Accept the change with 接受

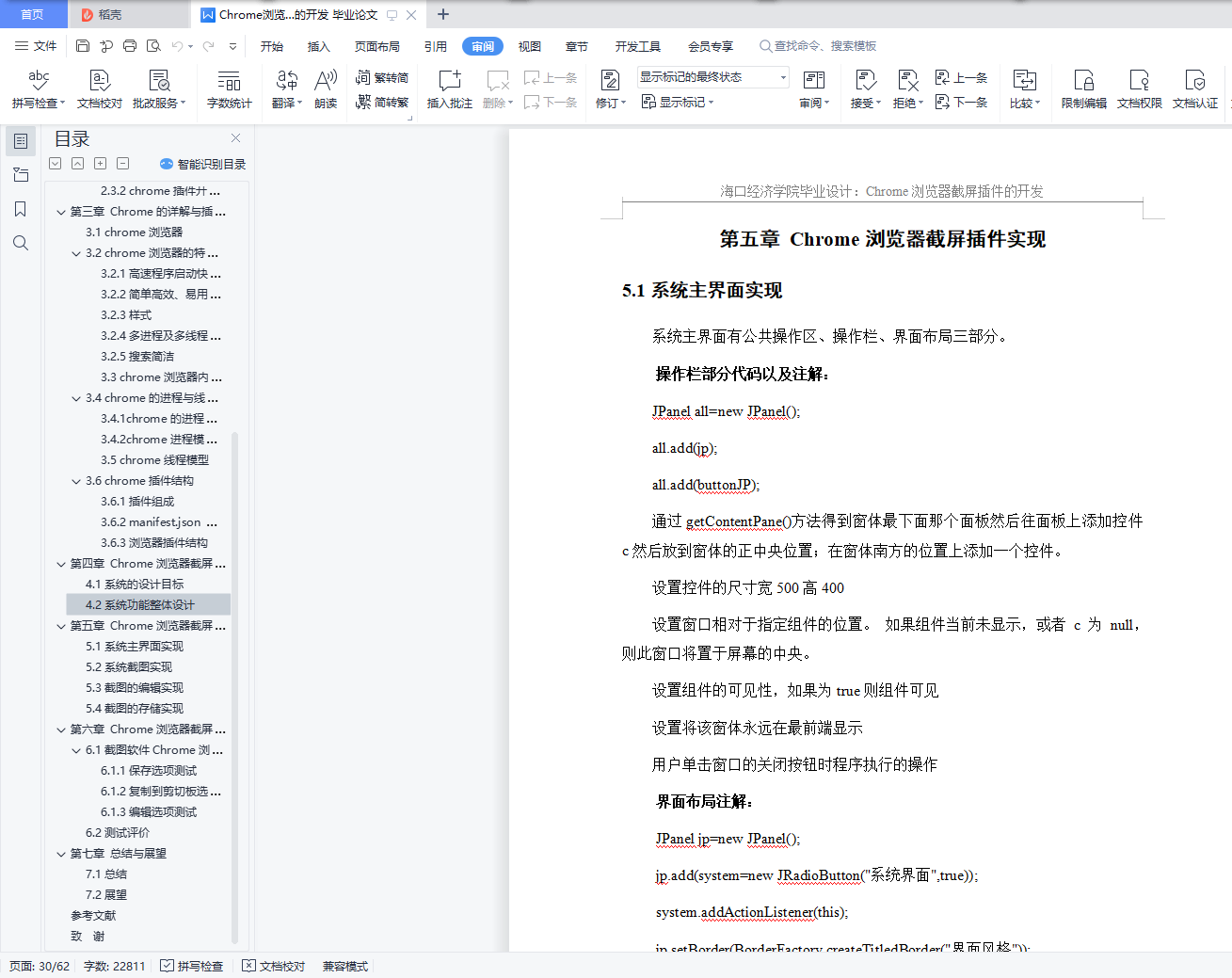pyautogui.click(x=866, y=89)
